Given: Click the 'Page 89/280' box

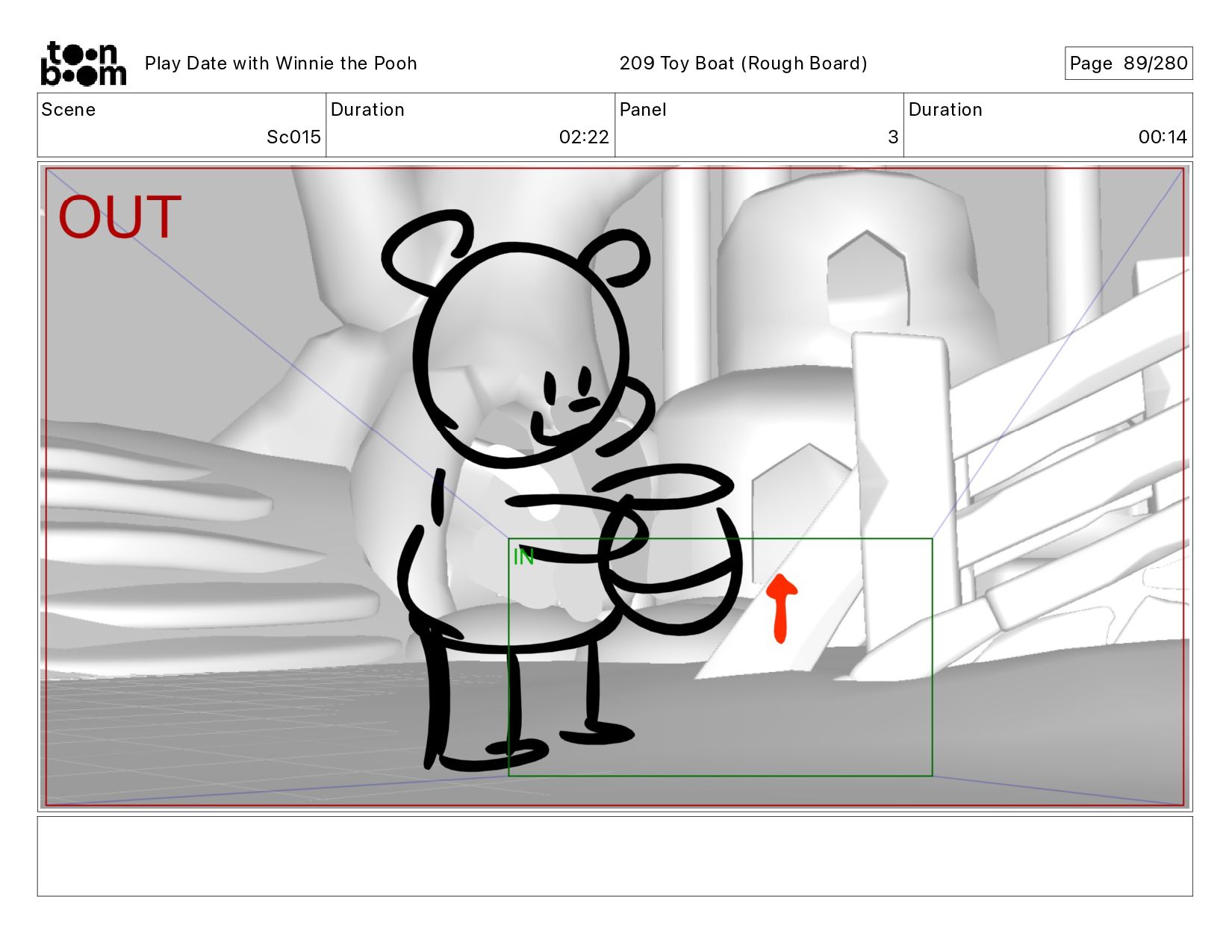Looking at the screenshot, I should (x=1128, y=63).
